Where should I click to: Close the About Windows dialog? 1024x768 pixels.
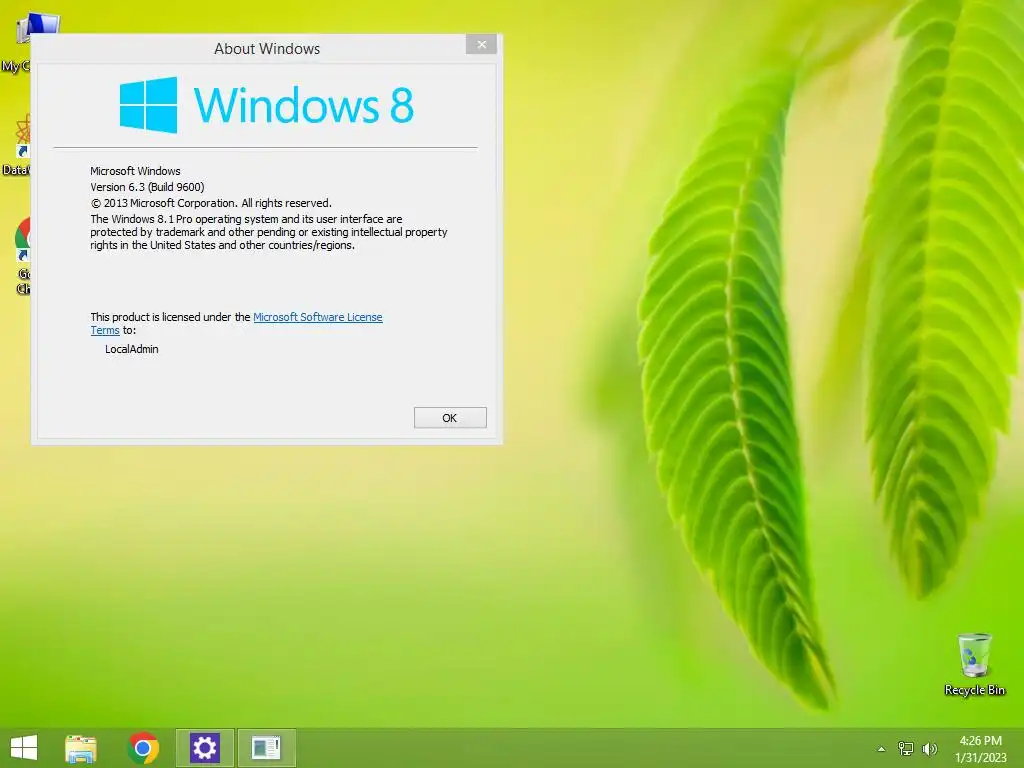tap(481, 44)
